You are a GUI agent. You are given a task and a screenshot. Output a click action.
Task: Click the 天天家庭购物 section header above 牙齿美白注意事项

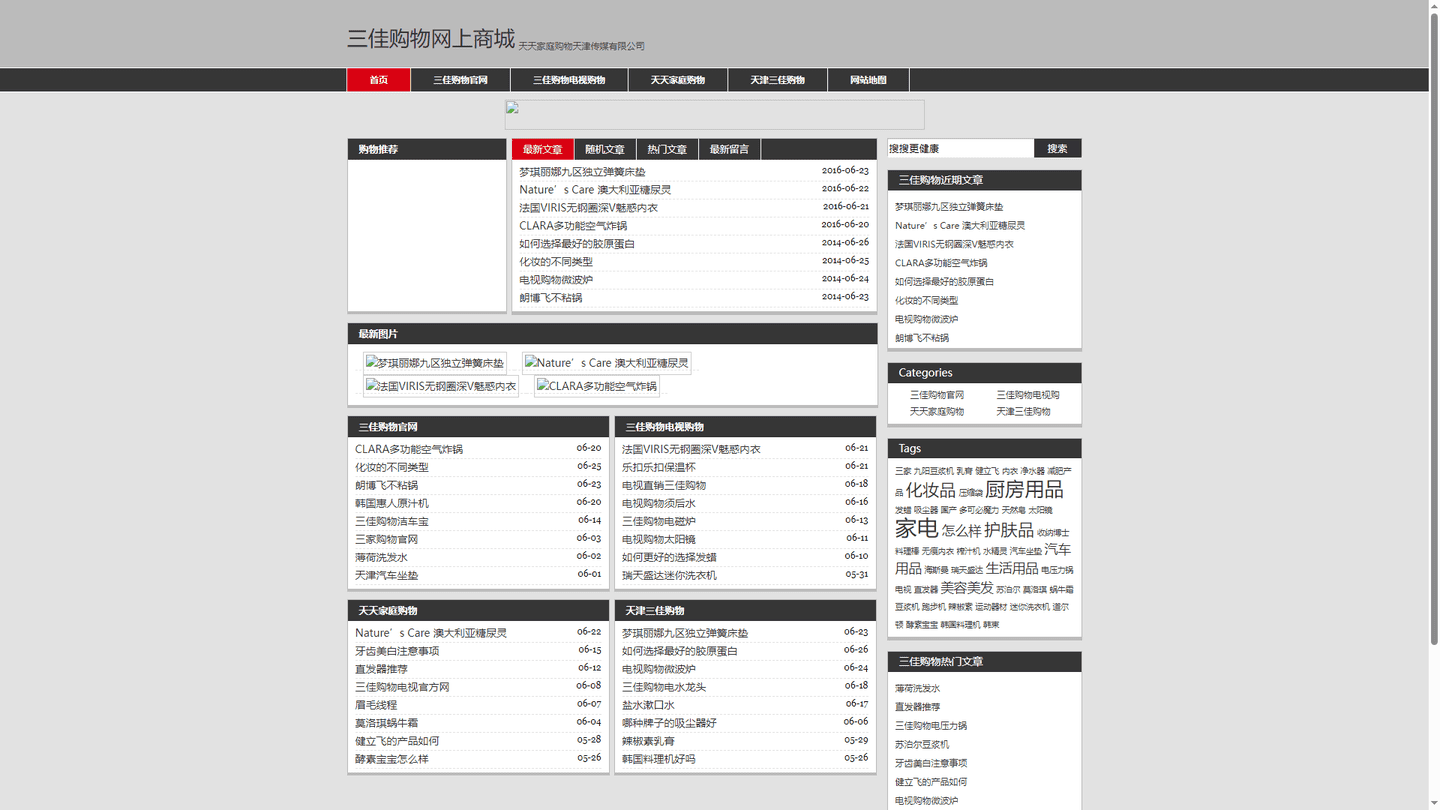pyautogui.click(x=388, y=611)
